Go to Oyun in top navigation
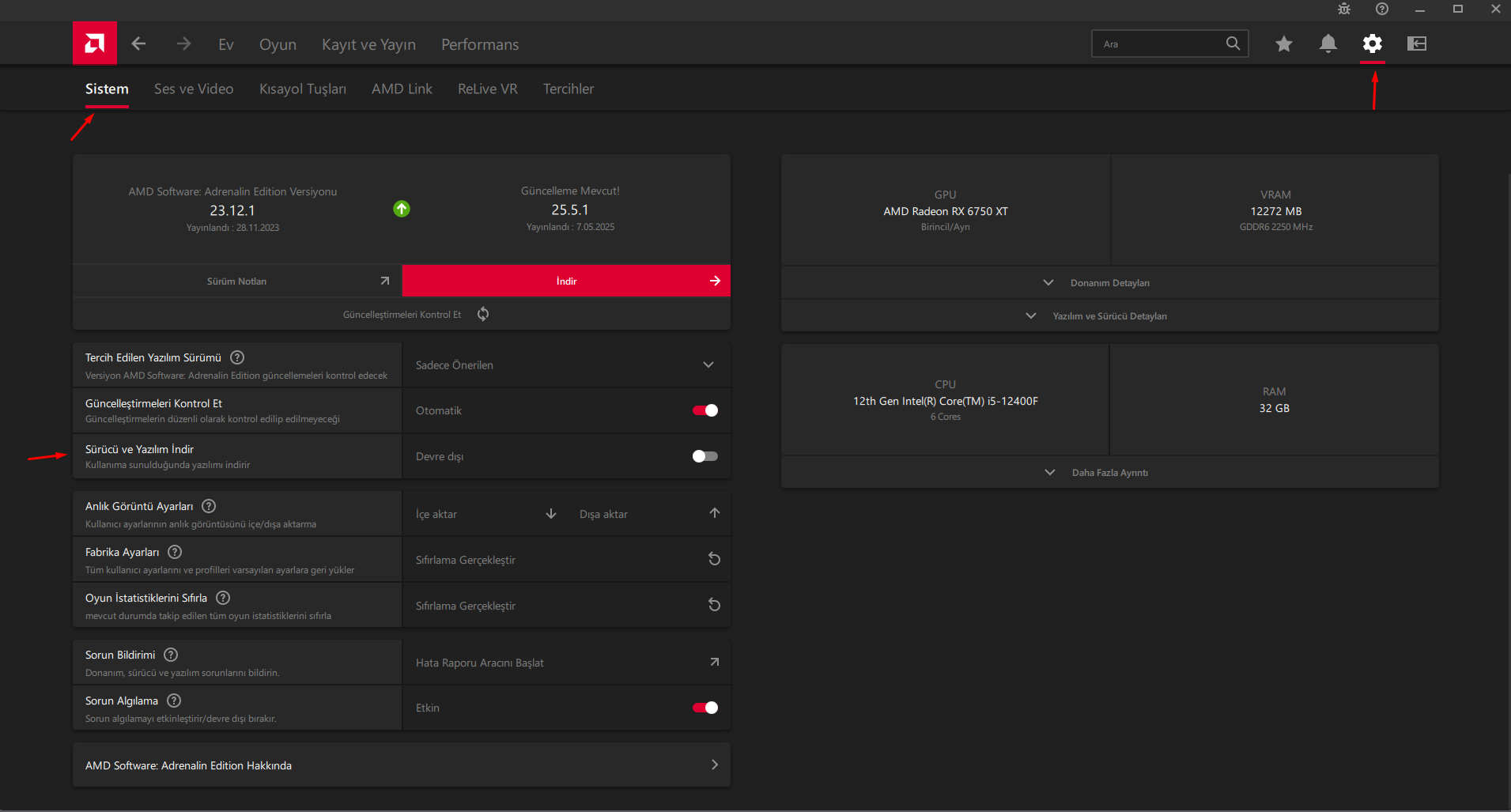This screenshot has height=812, width=1511. pos(278,44)
